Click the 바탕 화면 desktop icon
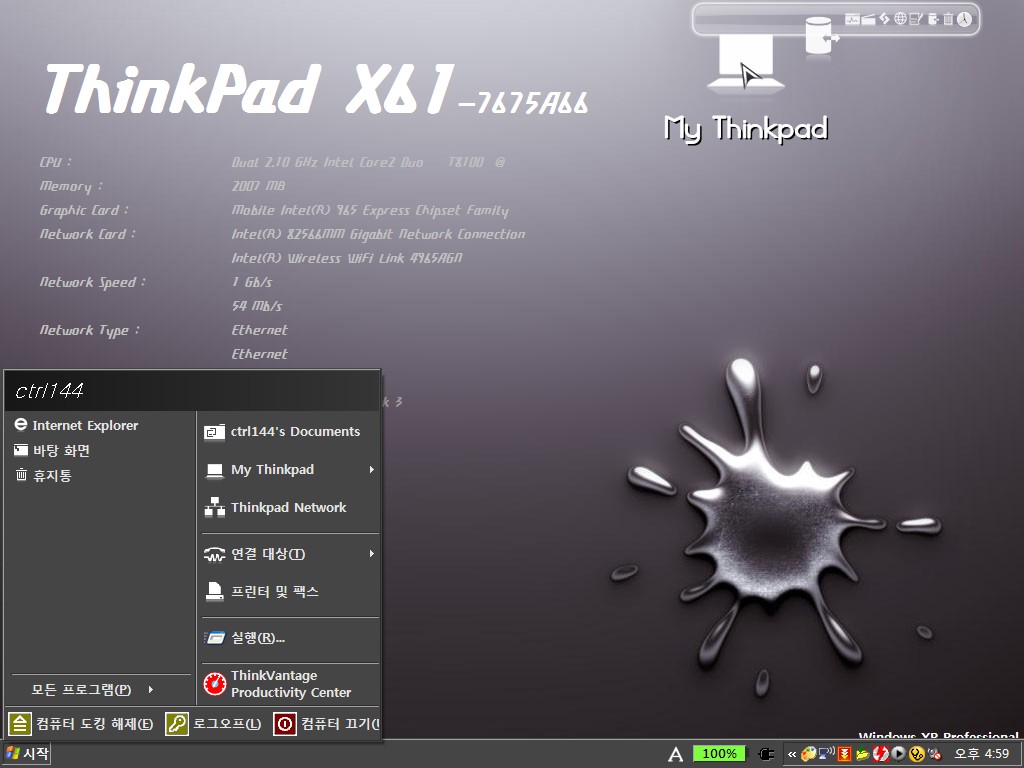Viewport: 1024px width, 768px height. click(x=21, y=450)
